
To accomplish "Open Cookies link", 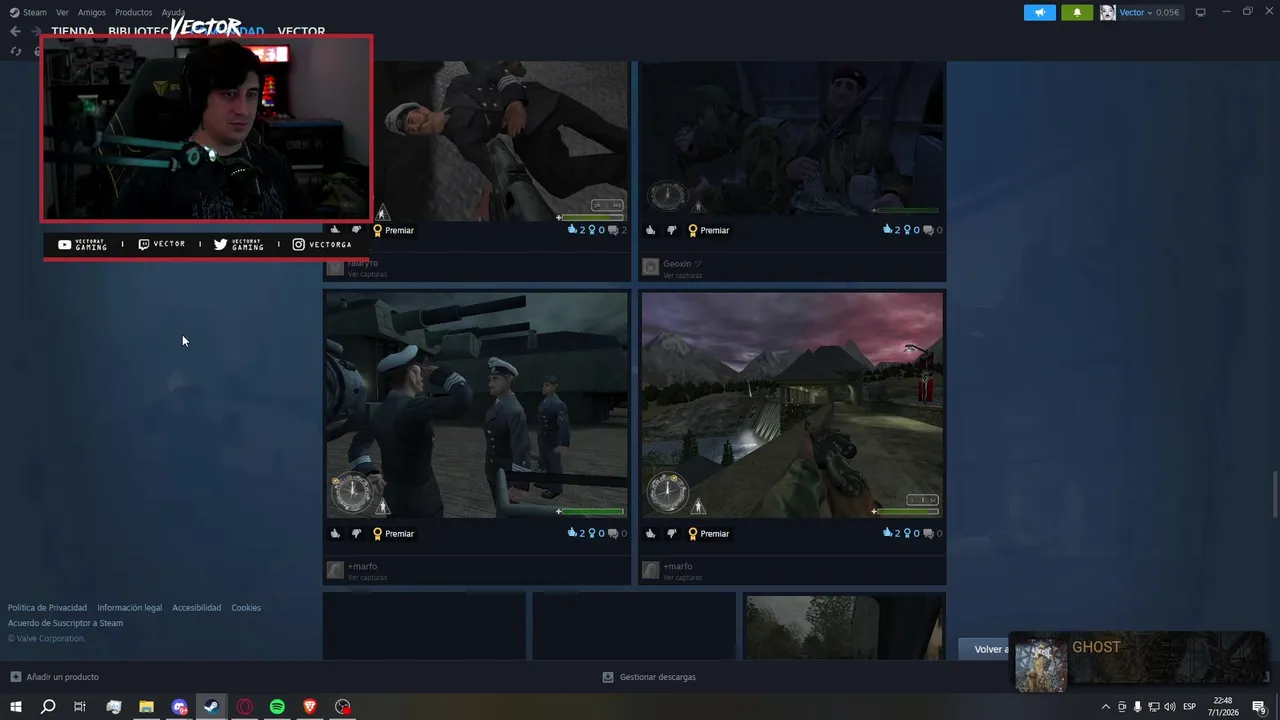I will pos(246,607).
